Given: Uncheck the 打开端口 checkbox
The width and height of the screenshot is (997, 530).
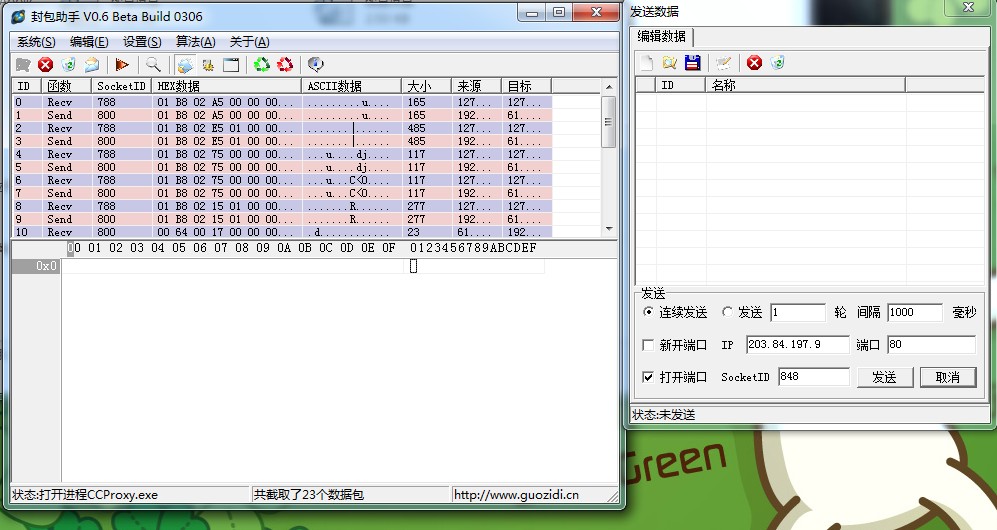Looking at the screenshot, I should pyautogui.click(x=648, y=377).
